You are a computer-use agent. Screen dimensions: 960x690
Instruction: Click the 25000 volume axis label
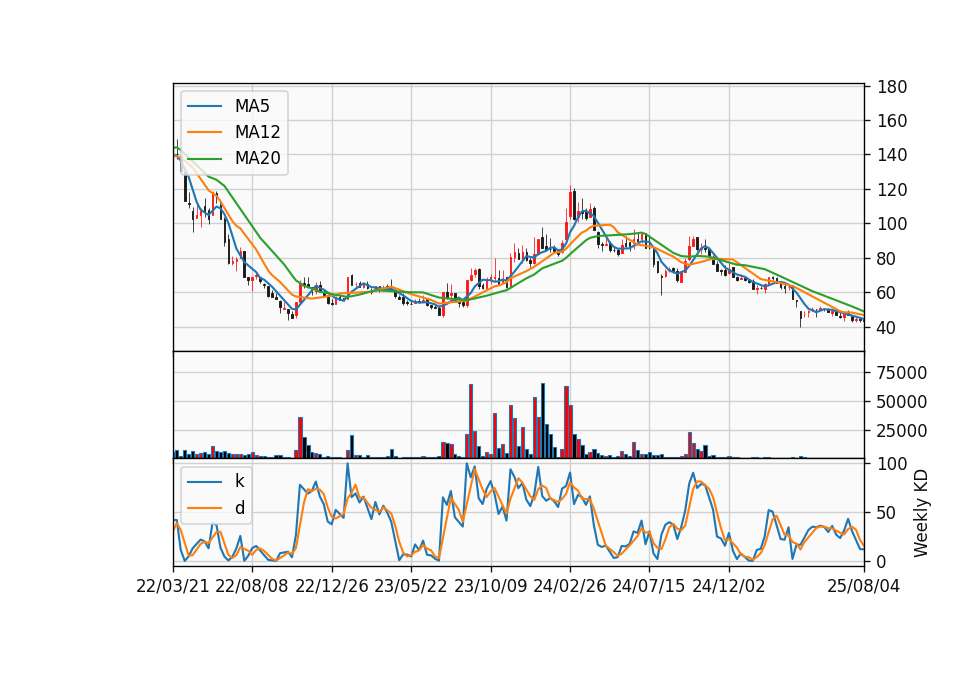902,431
